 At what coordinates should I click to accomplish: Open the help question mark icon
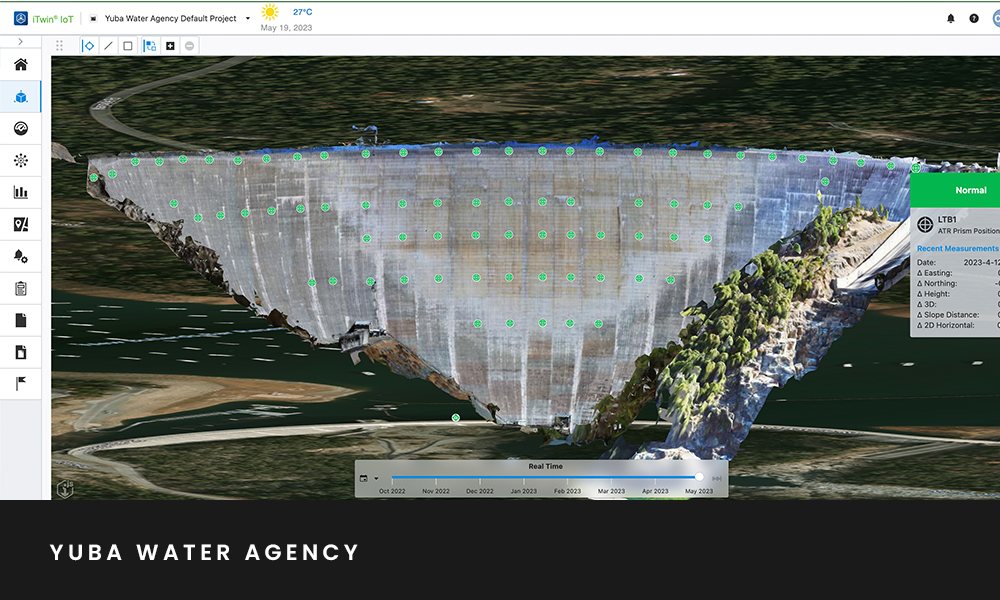point(974,18)
